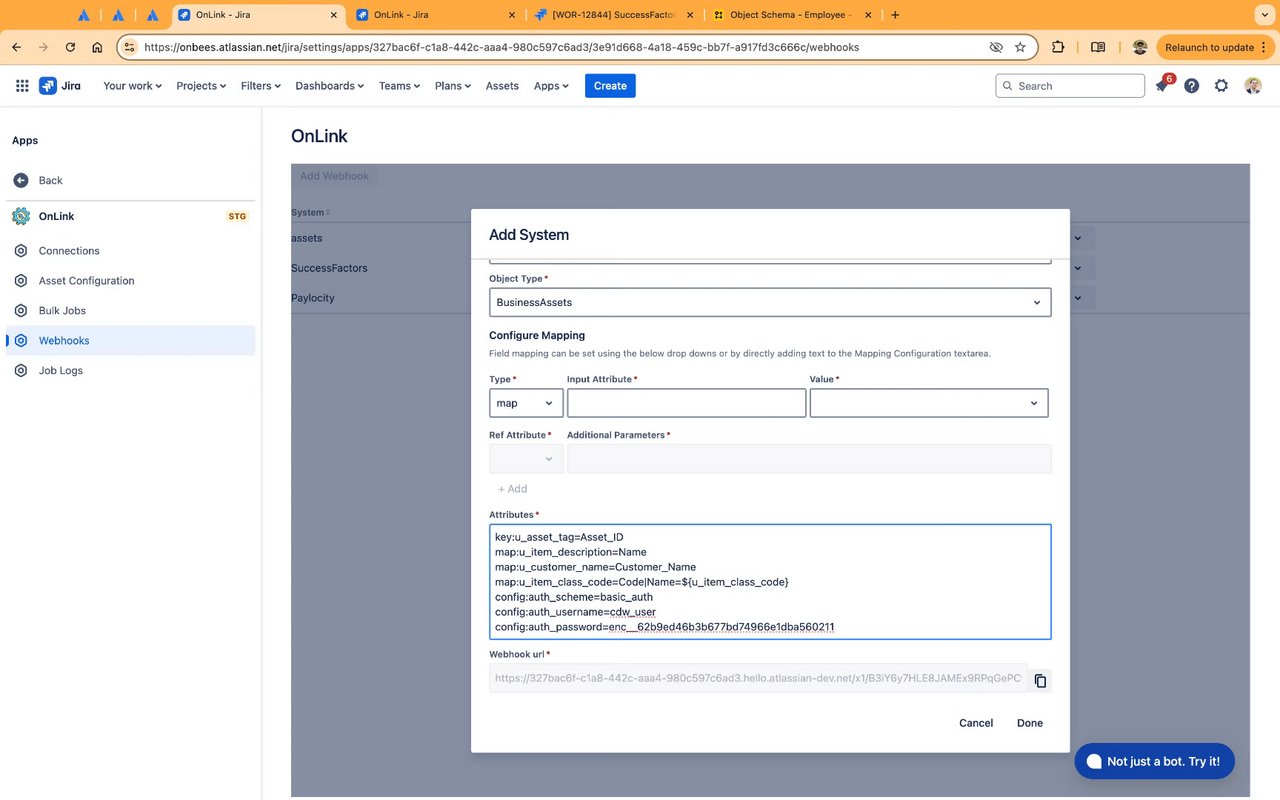Click the Bulk Jobs sidebar icon
The image size is (1280, 800).
tap(21, 311)
